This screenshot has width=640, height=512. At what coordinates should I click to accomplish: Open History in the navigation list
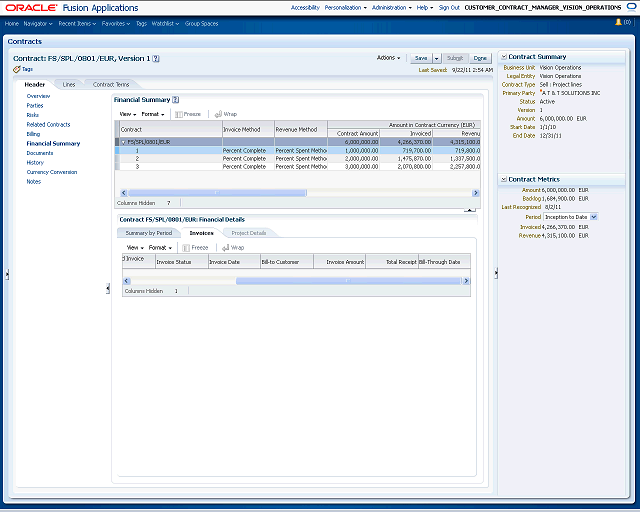pyautogui.click(x=35, y=163)
